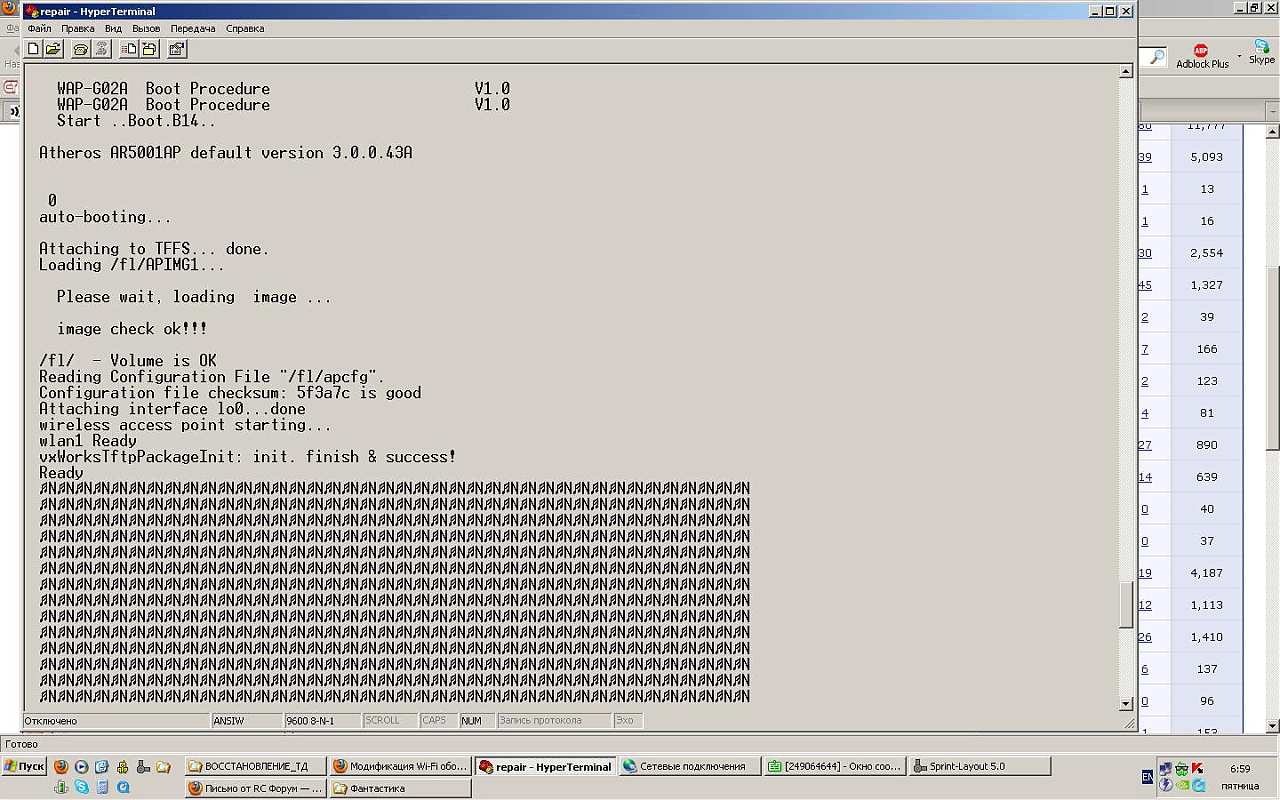
Task: Click the CAPS indicator in the status bar
Action: tap(439, 720)
